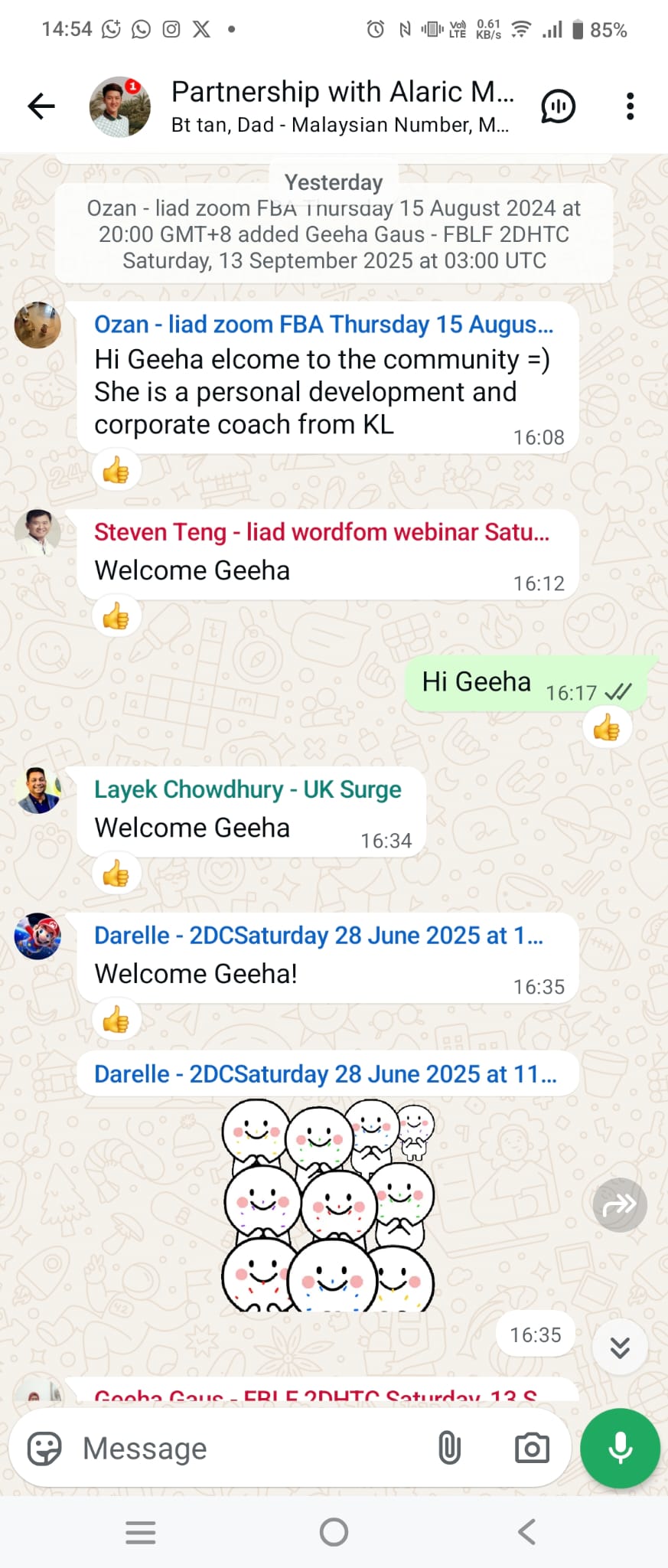Open the smiley faces sticker

coord(328,1205)
